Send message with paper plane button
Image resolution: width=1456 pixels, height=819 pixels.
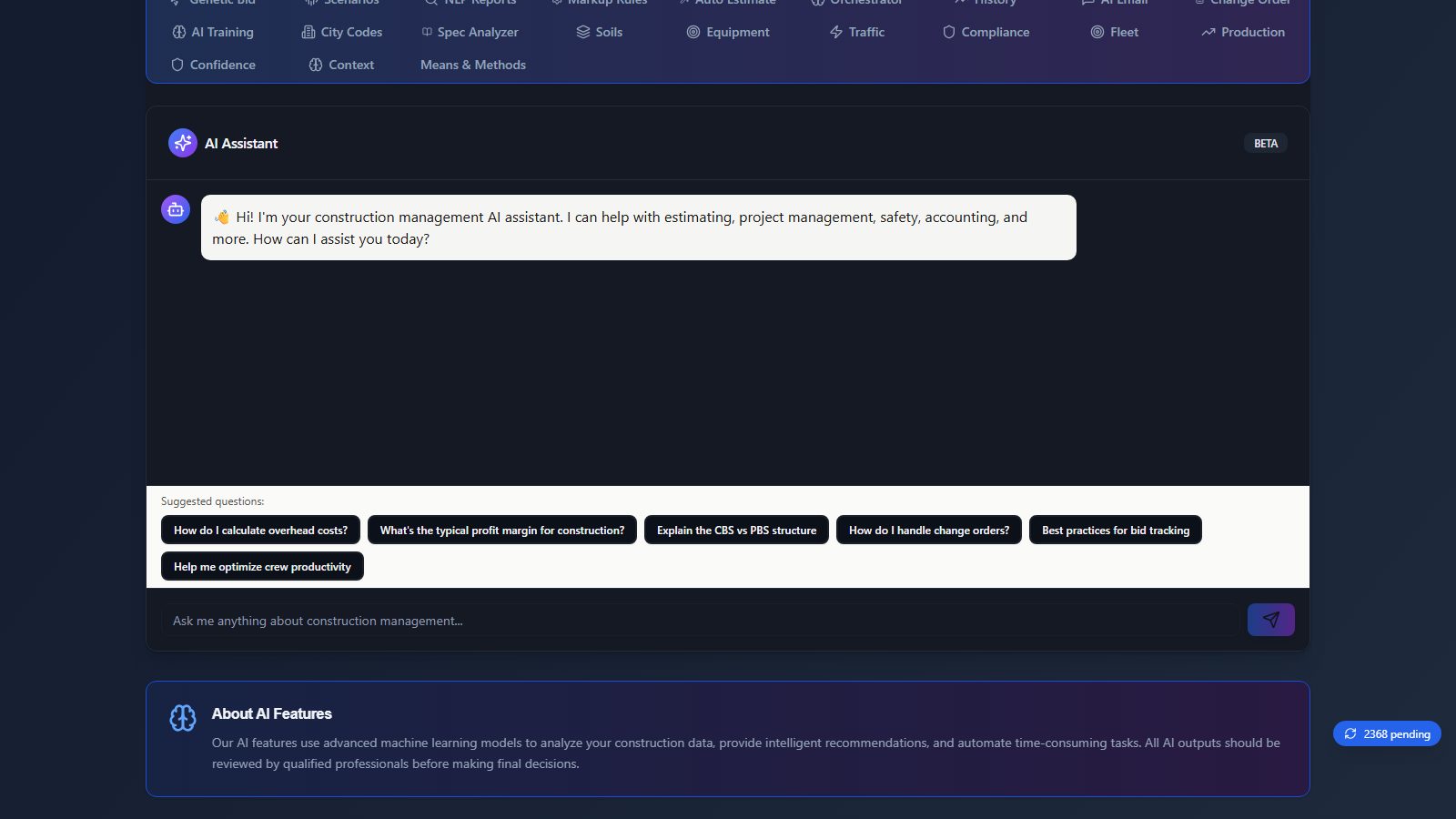[x=1271, y=620]
